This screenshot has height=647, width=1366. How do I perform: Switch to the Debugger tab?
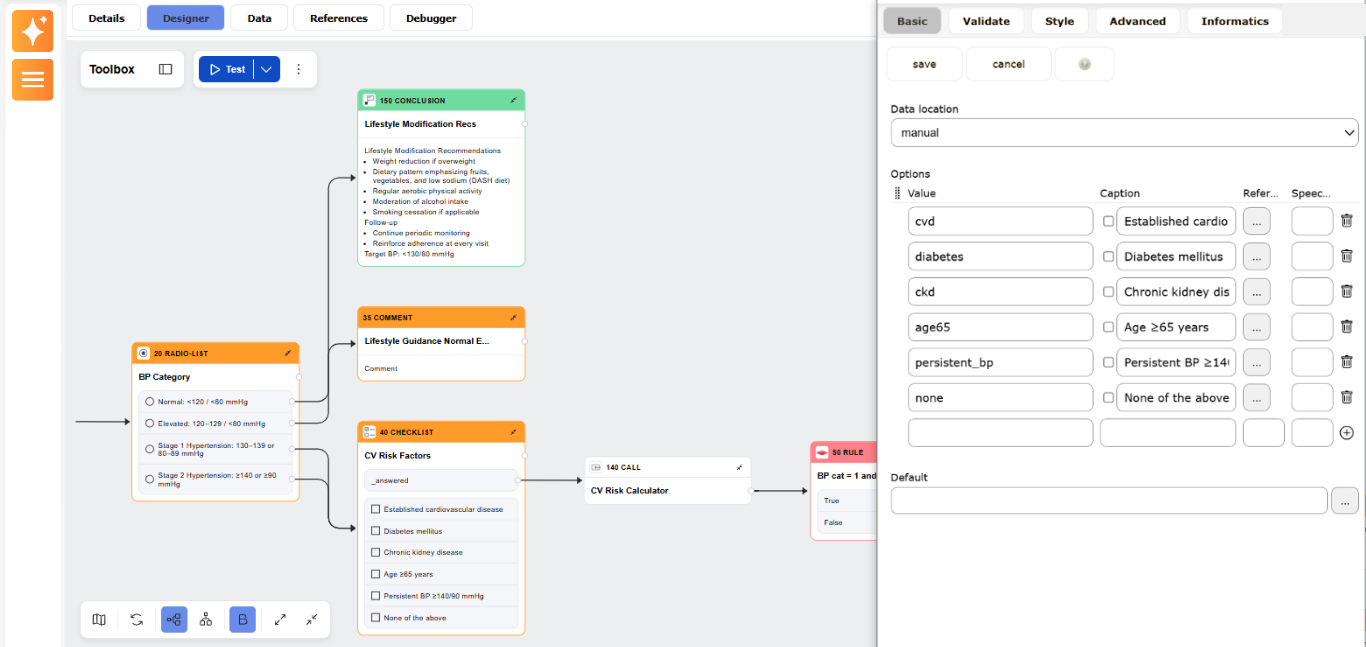pos(431,18)
